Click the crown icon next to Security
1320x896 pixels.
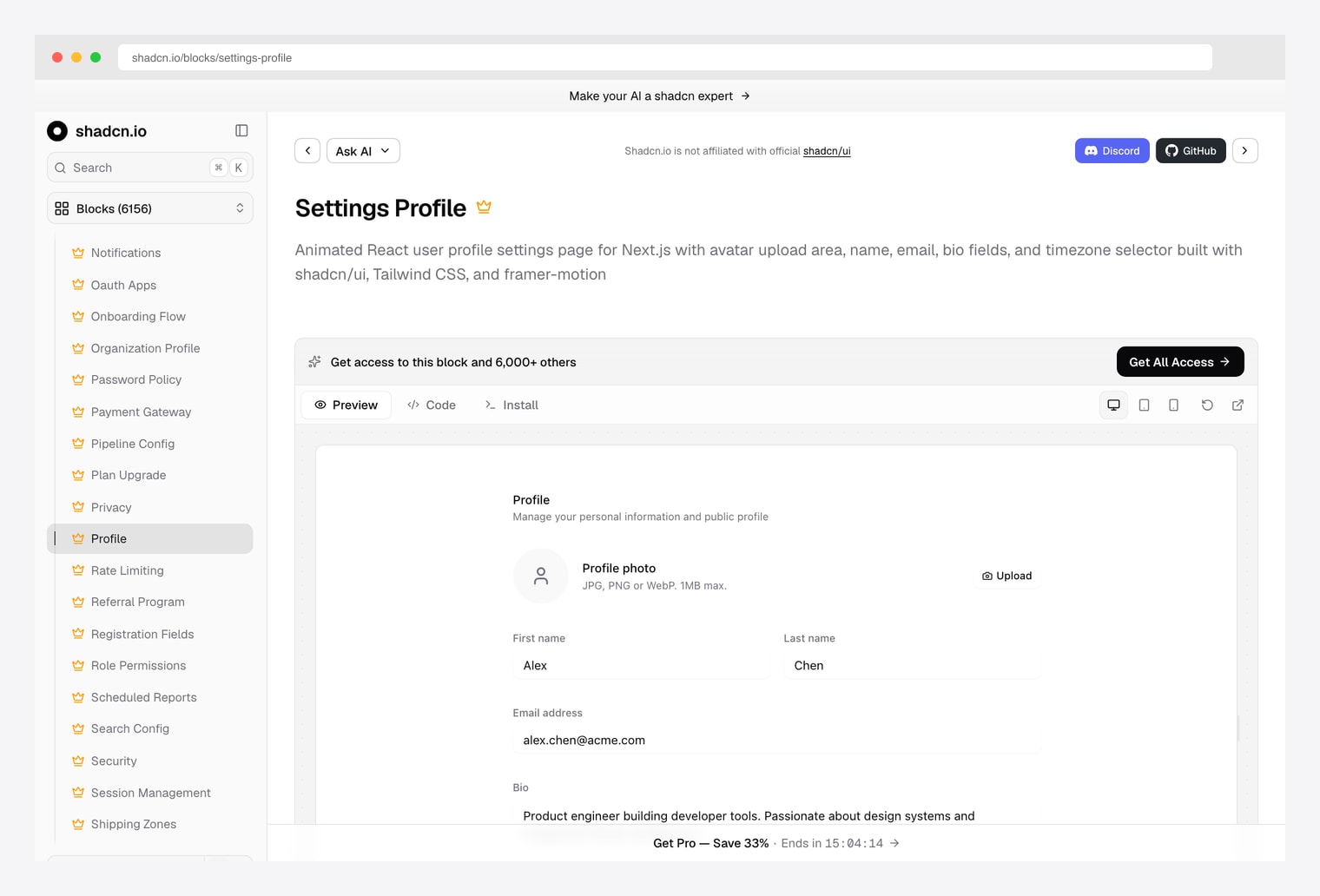(78, 761)
